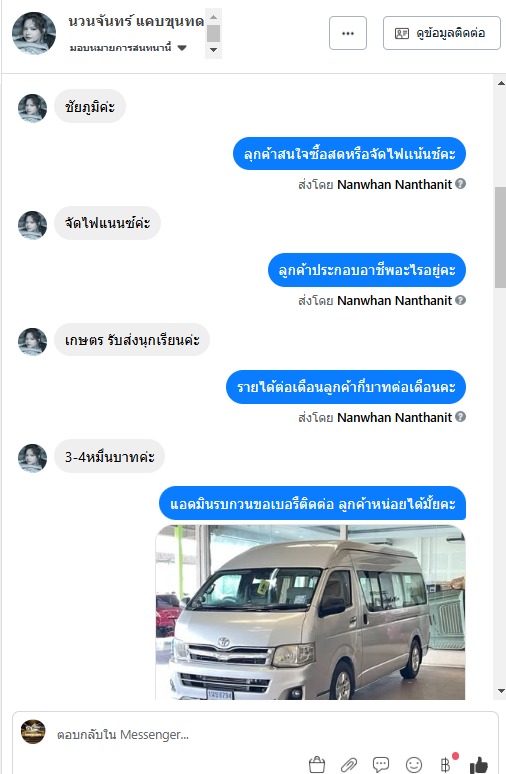The height and width of the screenshot is (774, 506).
Task: Click the ดูข้อมูลติดต่อ contact info button
Action: 442,33
